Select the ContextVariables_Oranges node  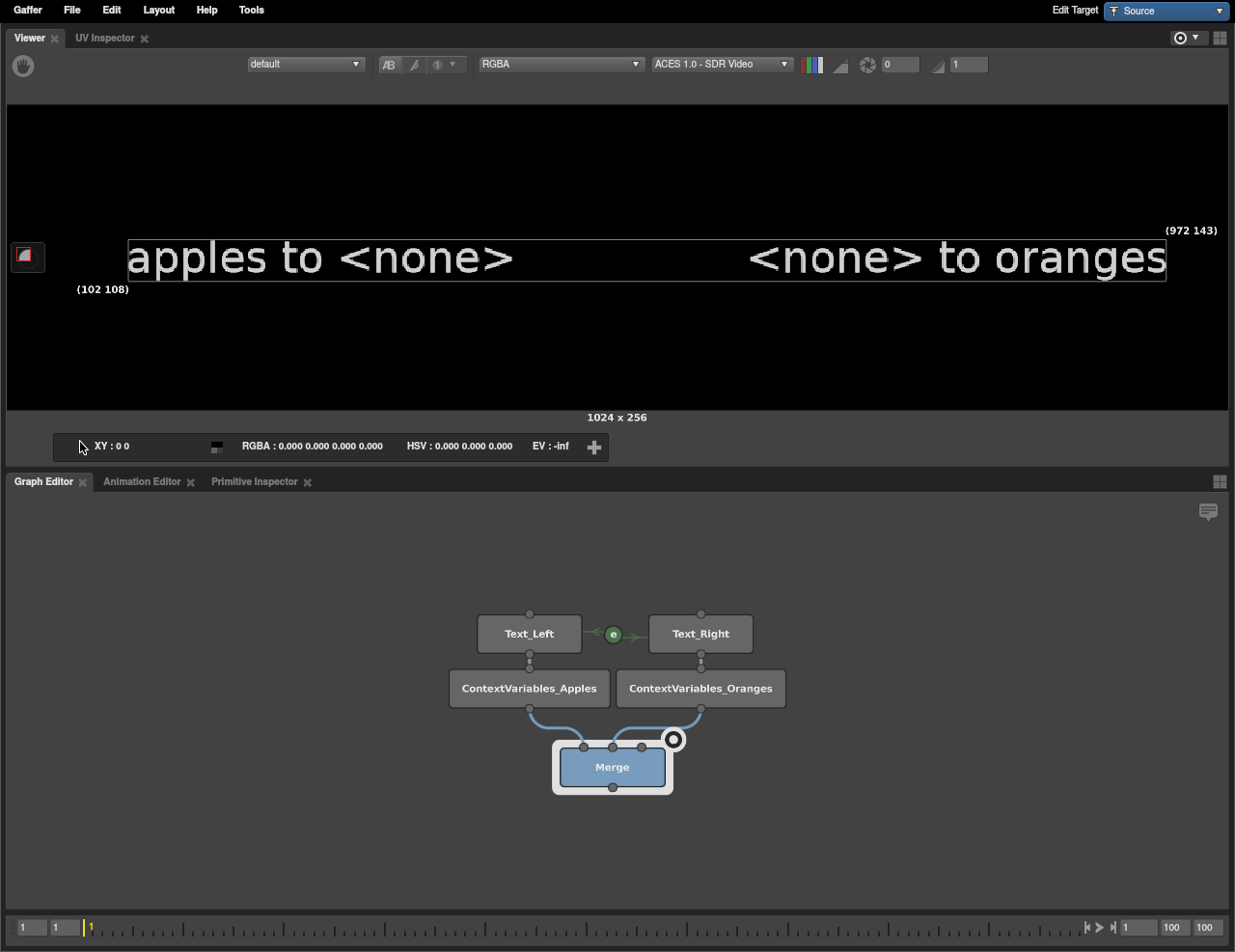tap(700, 689)
